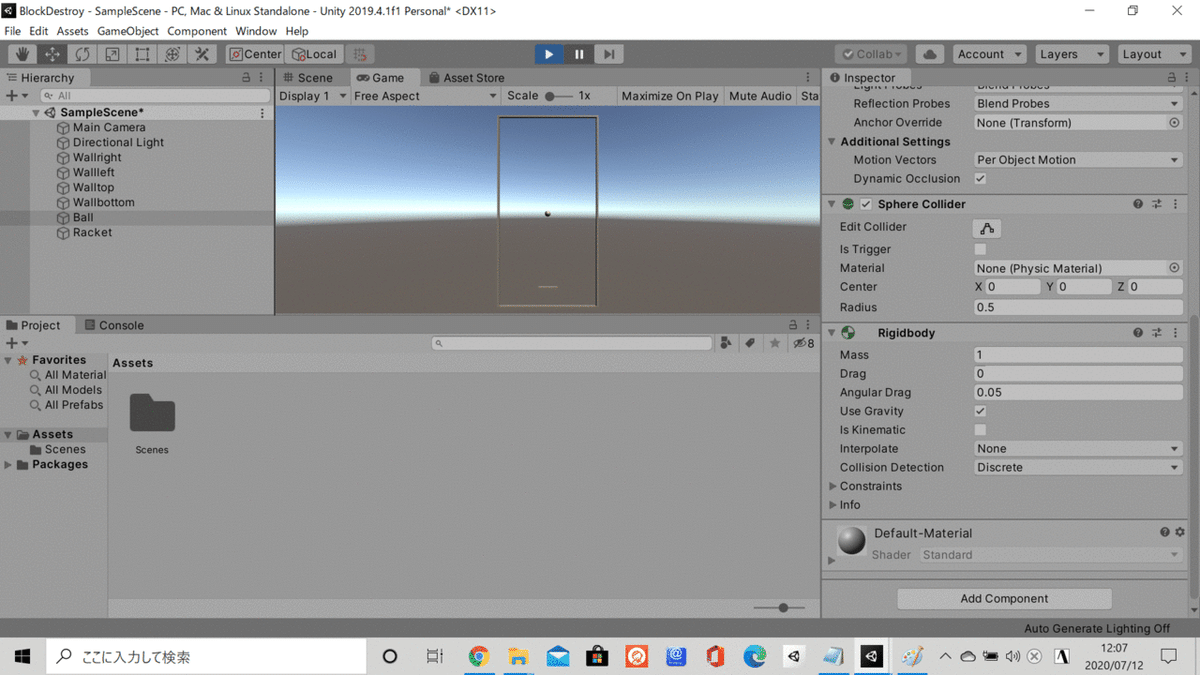The height and width of the screenshot is (675, 1200).
Task: Expand the Constraints section
Action: (x=833, y=486)
